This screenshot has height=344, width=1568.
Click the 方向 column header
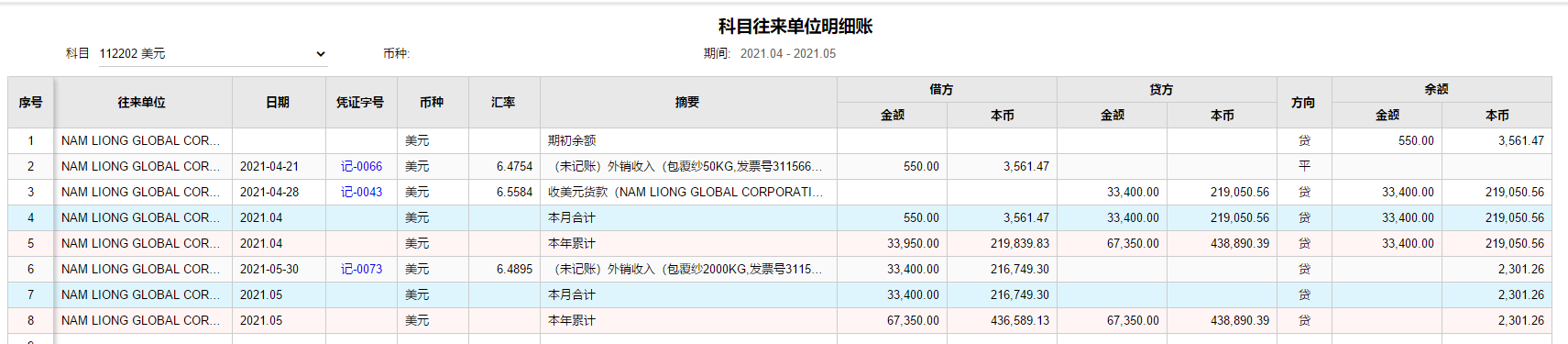click(x=1303, y=103)
